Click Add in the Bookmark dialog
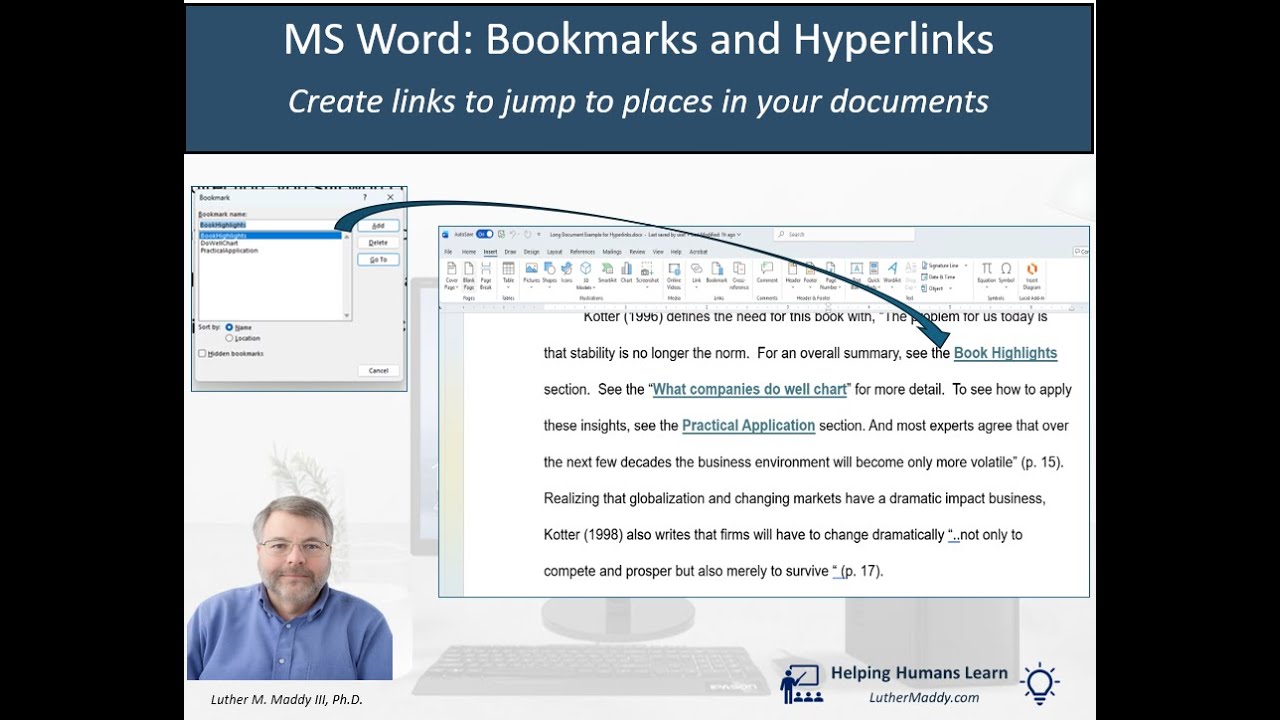 [378, 226]
